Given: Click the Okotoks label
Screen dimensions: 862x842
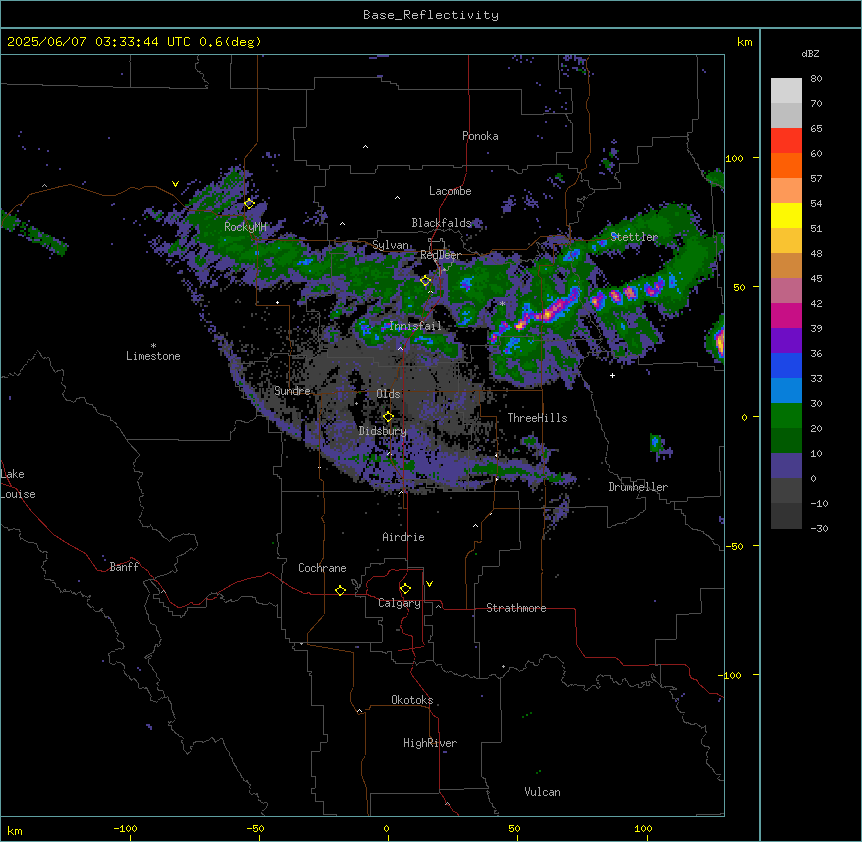Looking at the screenshot, I should [412, 700].
